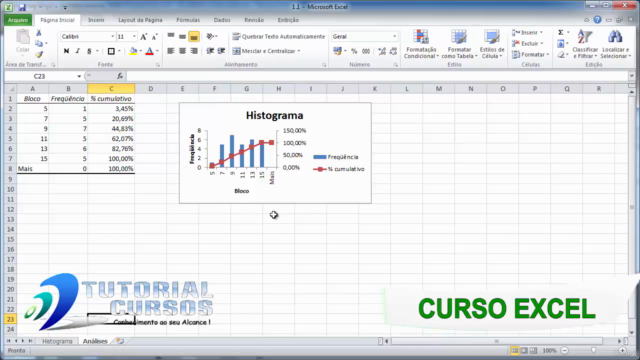Click the Save icon in quick access toolbar

(22, 7)
